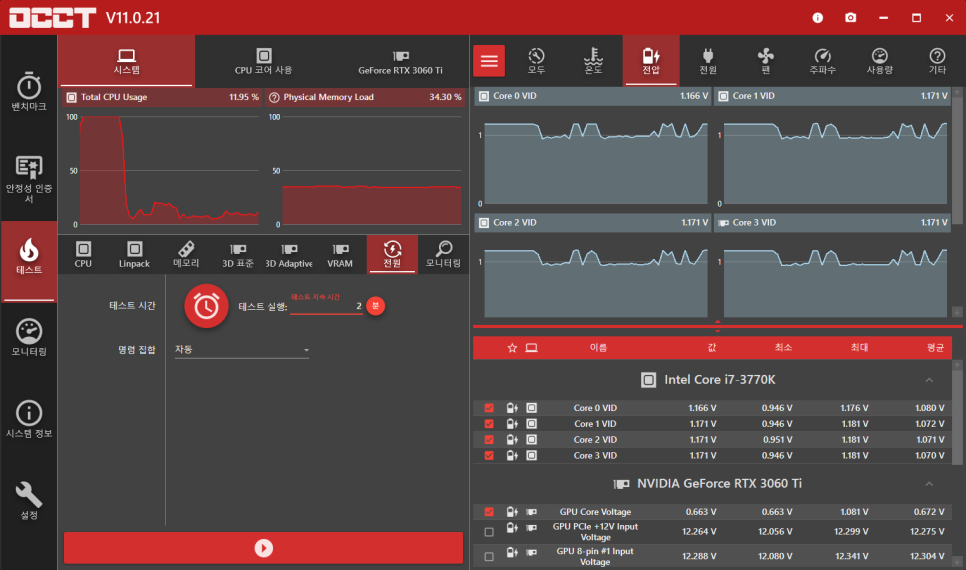Select the 모니터링 magnifier test option
This screenshot has width=966, height=570.
tap(444, 254)
